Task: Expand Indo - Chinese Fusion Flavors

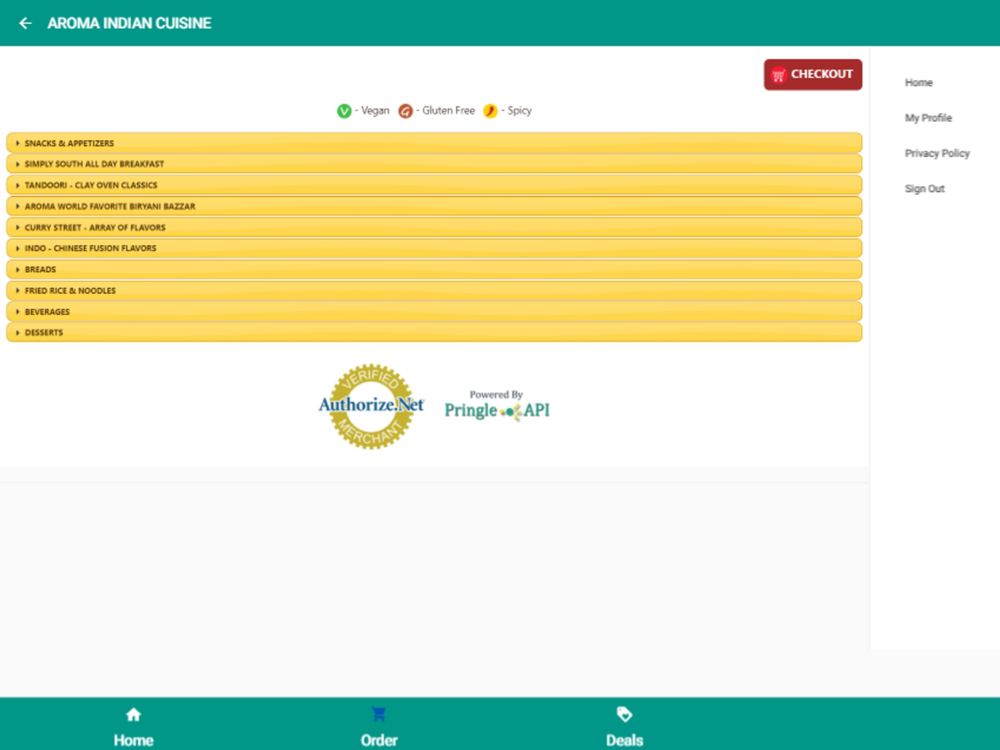Action: click(x=434, y=248)
